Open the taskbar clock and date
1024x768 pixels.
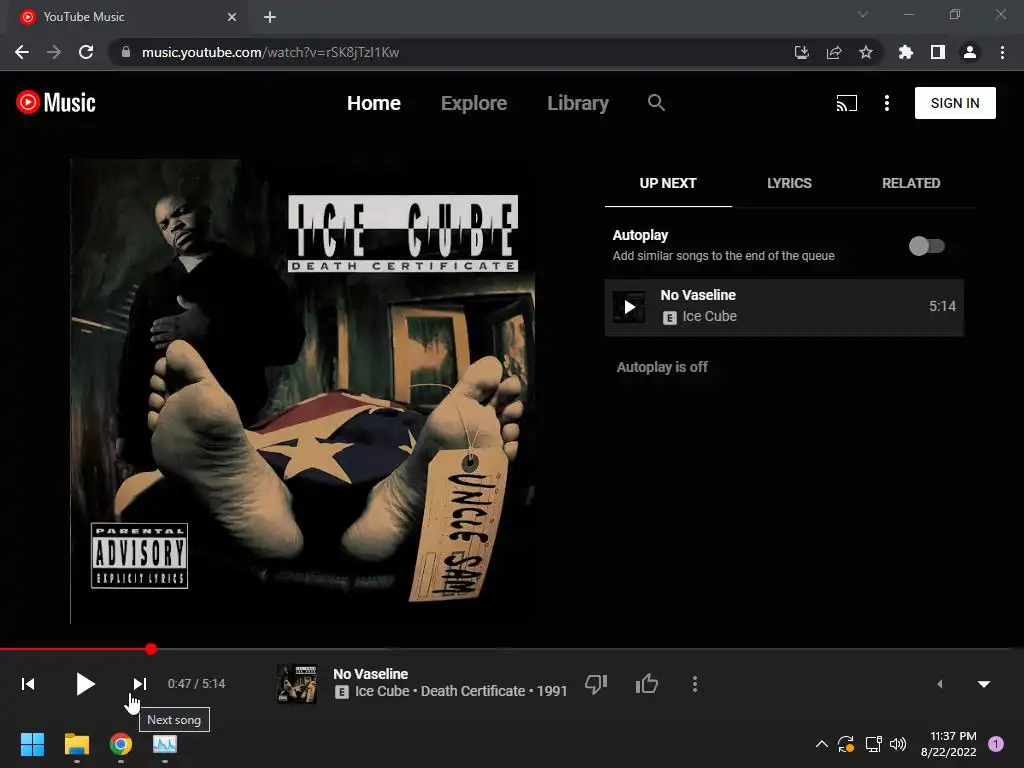pyautogui.click(x=948, y=744)
